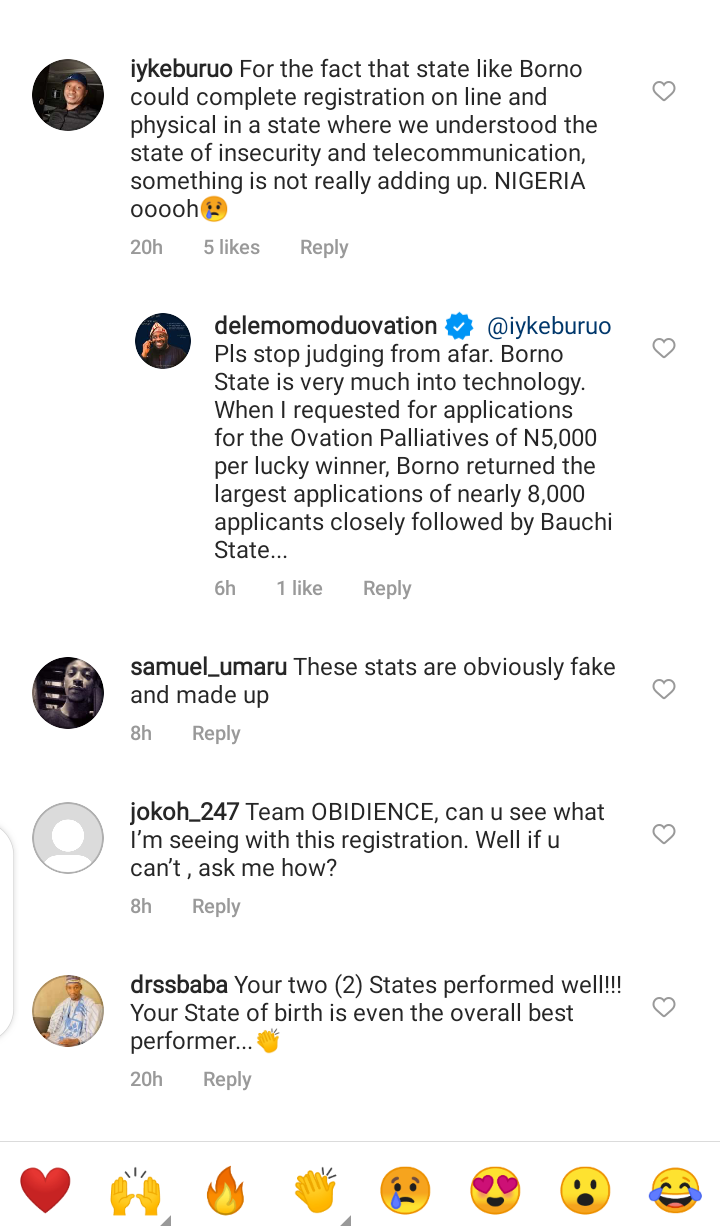Tap the crying face emoji
The height and width of the screenshot is (1231, 720).
[405, 1190]
